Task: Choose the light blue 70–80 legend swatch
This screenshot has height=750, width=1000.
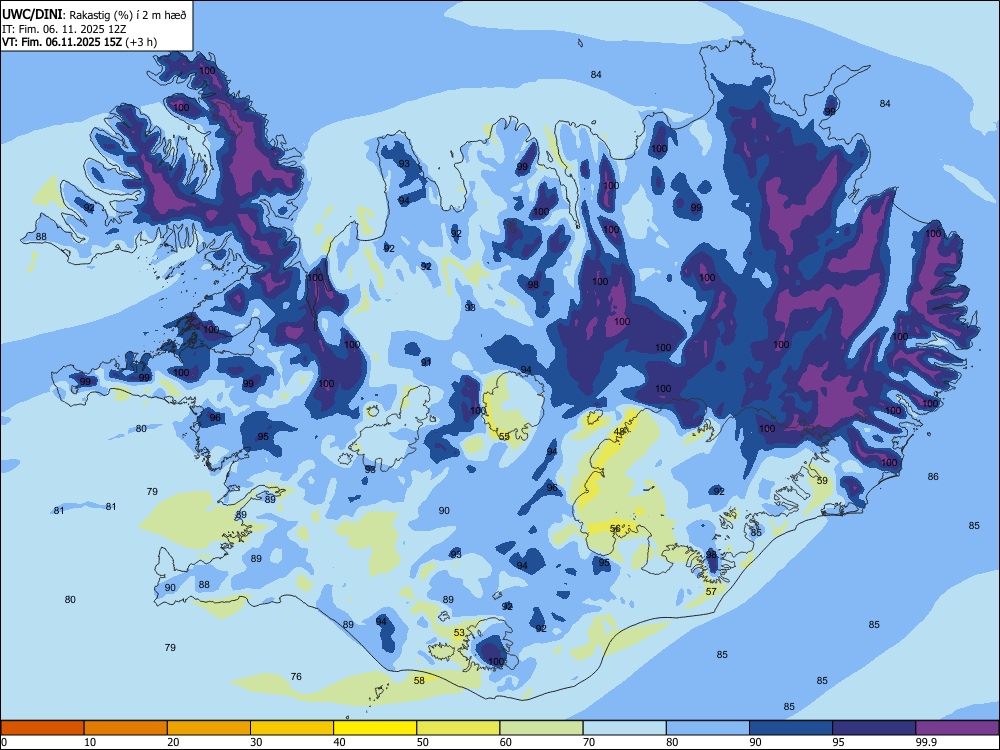Action: pos(624,728)
